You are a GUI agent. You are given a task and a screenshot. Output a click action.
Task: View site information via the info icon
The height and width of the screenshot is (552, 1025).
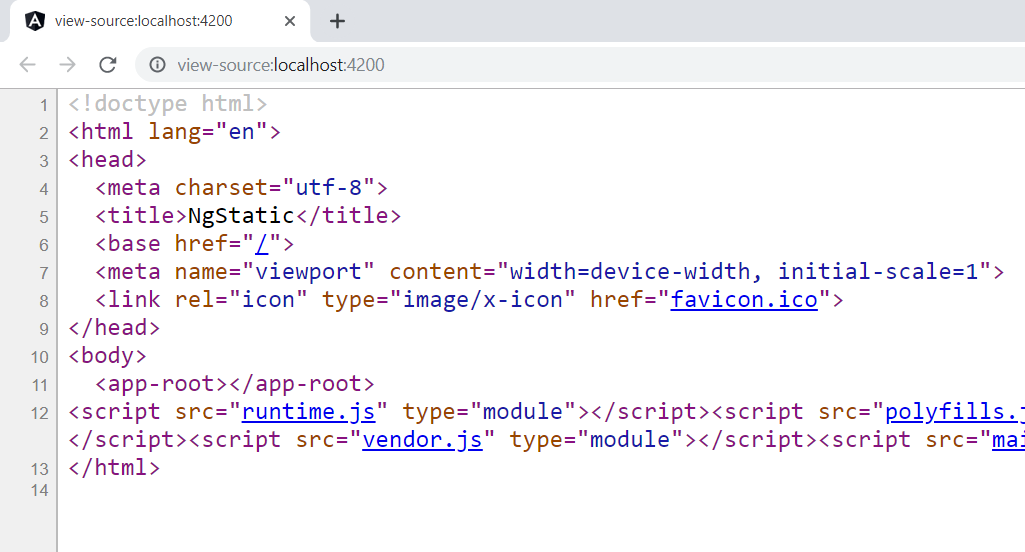click(x=157, y=65)
